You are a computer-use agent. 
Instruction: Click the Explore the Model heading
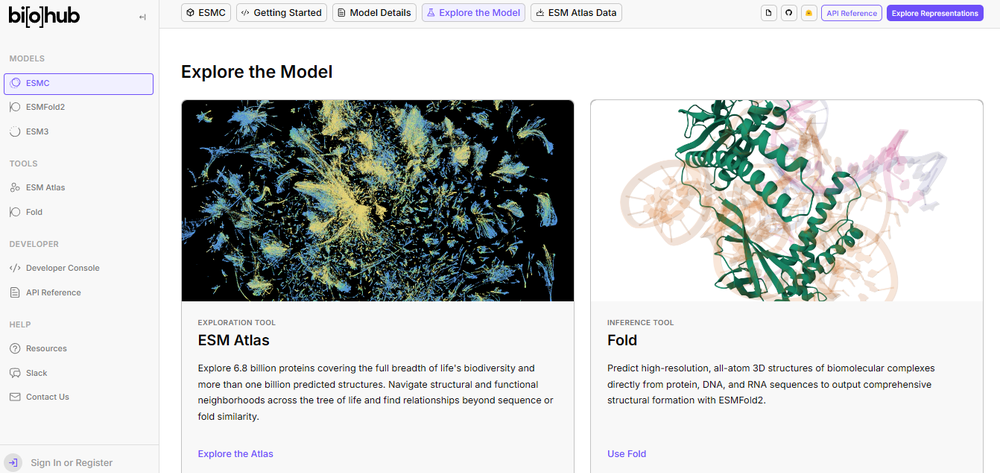tap(257, 71)
